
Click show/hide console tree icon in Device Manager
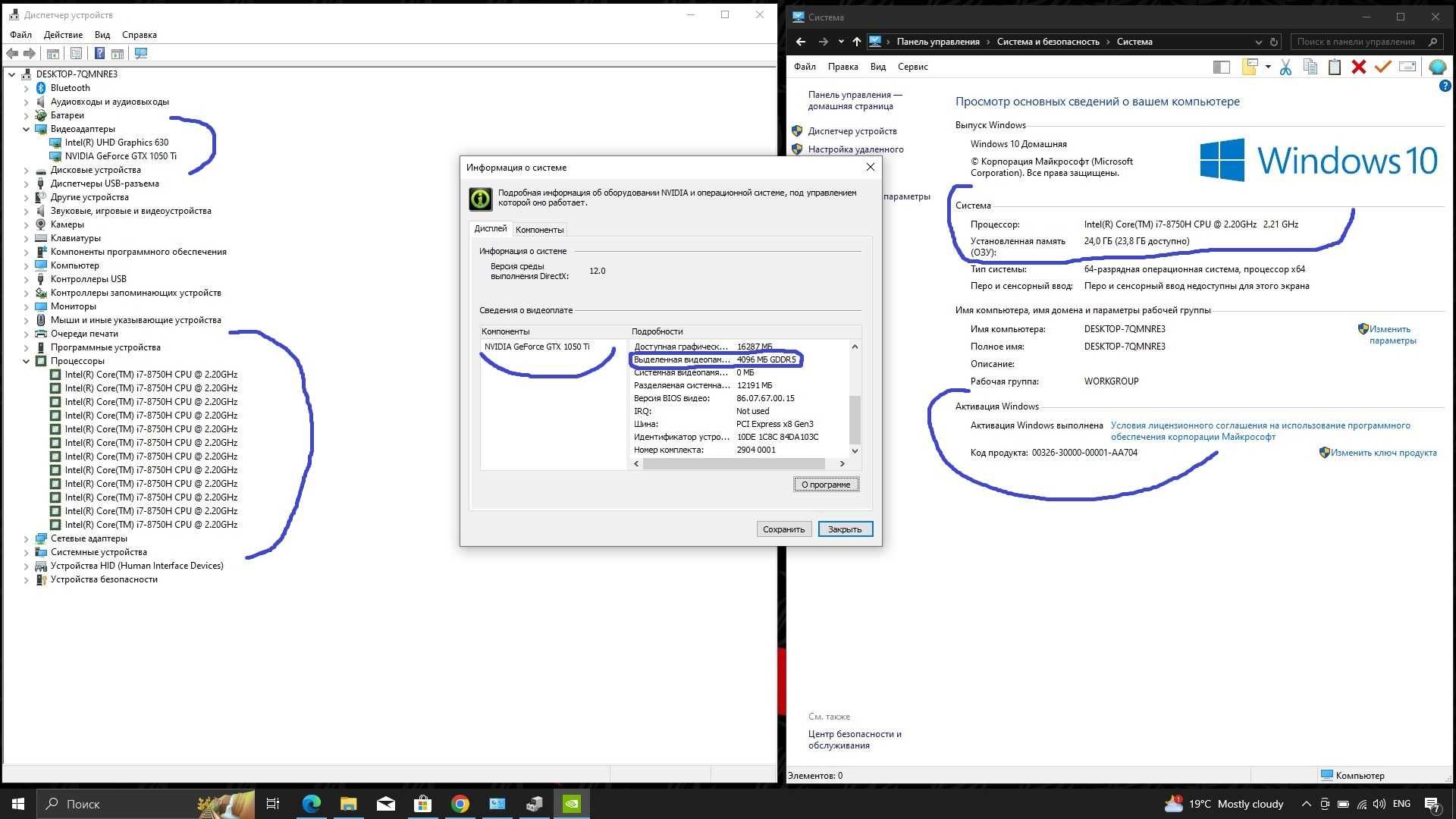coord(53,53)
